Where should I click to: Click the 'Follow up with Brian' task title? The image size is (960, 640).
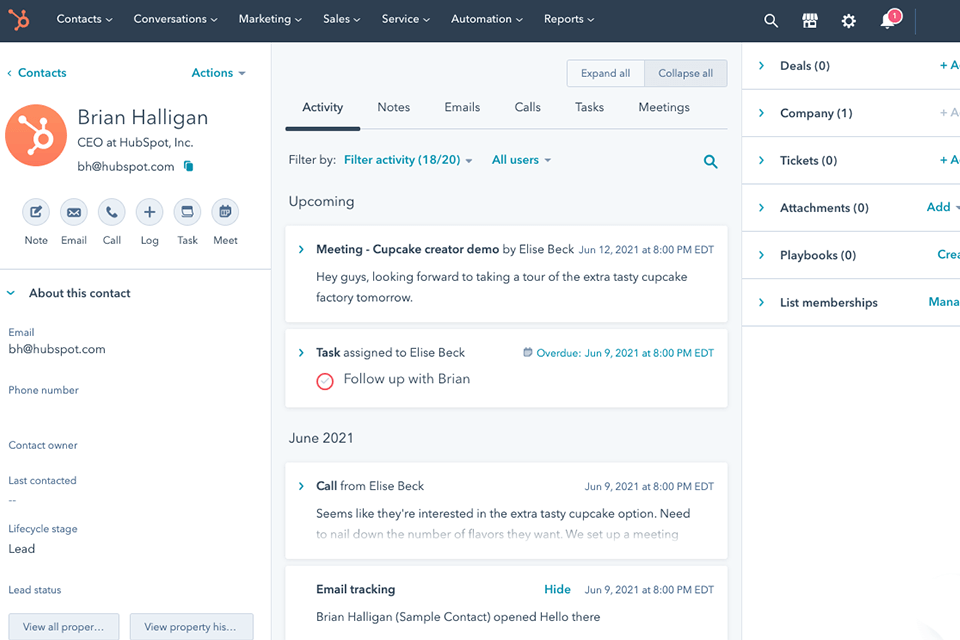(x=407, y=379)
